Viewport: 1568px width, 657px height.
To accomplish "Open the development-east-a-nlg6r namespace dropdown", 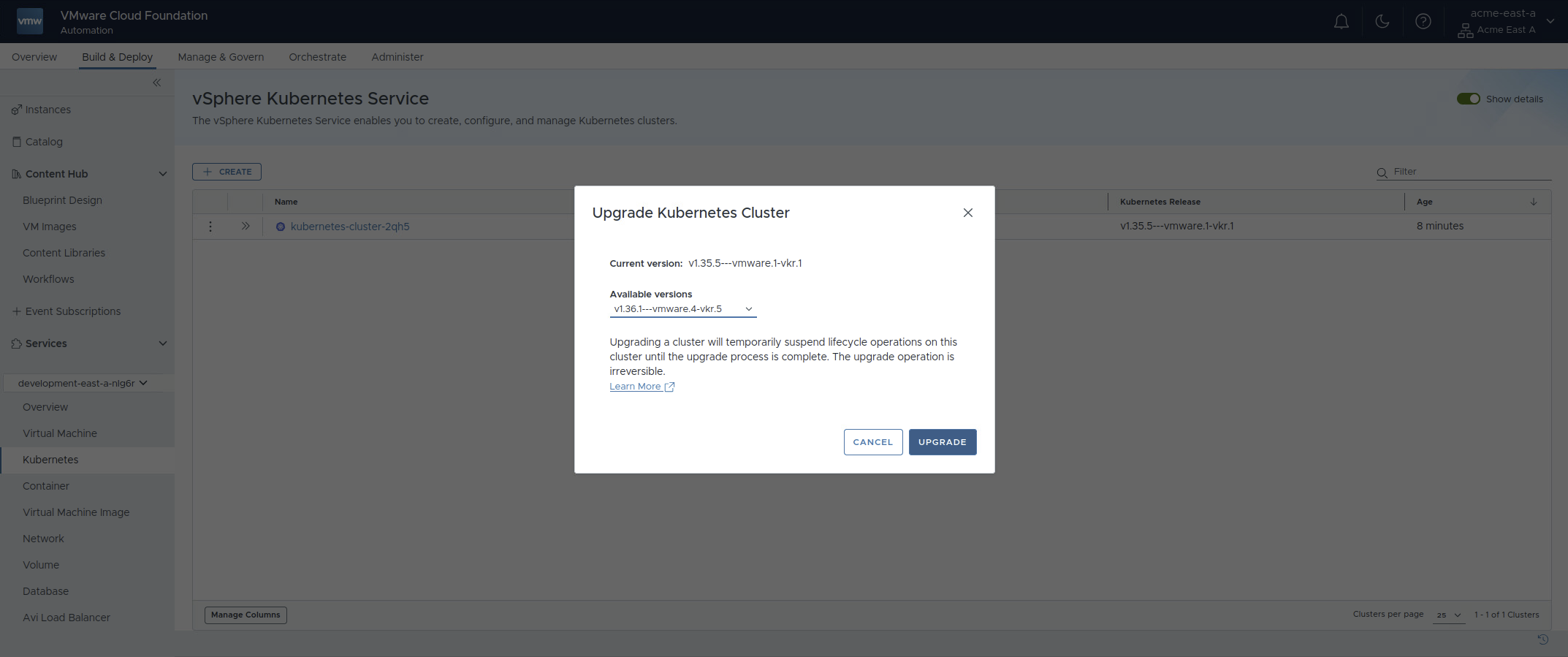I will 83,383.
